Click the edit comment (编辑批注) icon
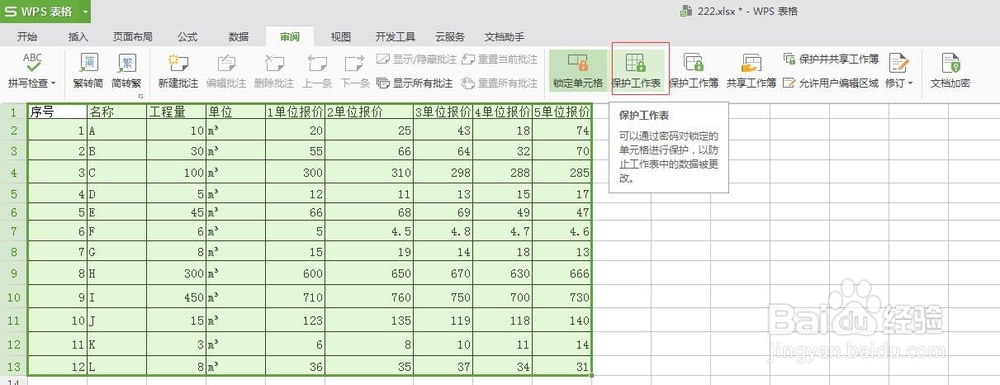This screenshot has width=1000, height=385. (226, 64)
